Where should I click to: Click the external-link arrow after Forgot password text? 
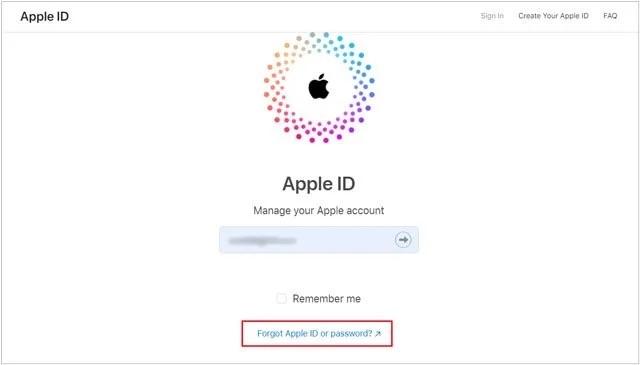pyautogui.click(x=378, y=334)
